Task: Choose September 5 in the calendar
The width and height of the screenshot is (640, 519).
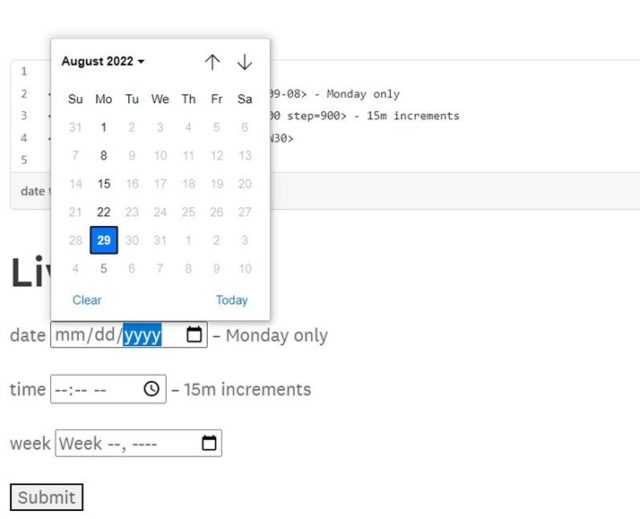Action: pos(104,268)
